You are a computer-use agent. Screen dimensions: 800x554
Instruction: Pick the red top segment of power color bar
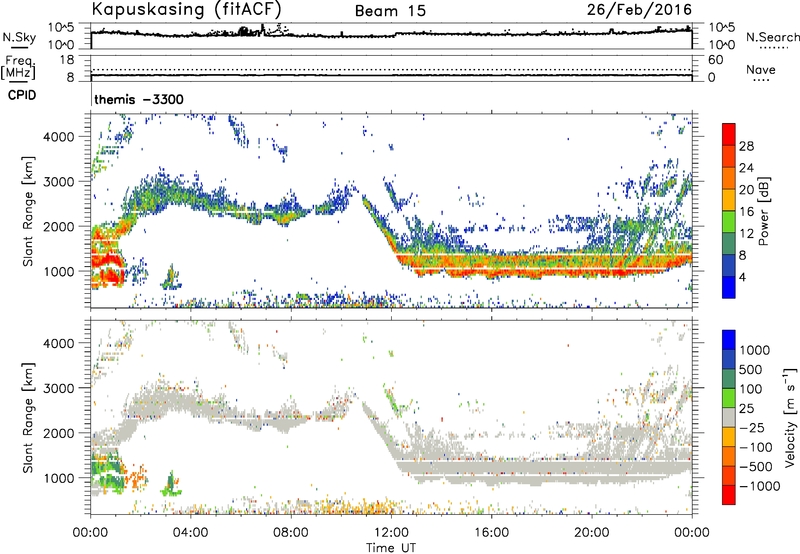tap(729, 134)
